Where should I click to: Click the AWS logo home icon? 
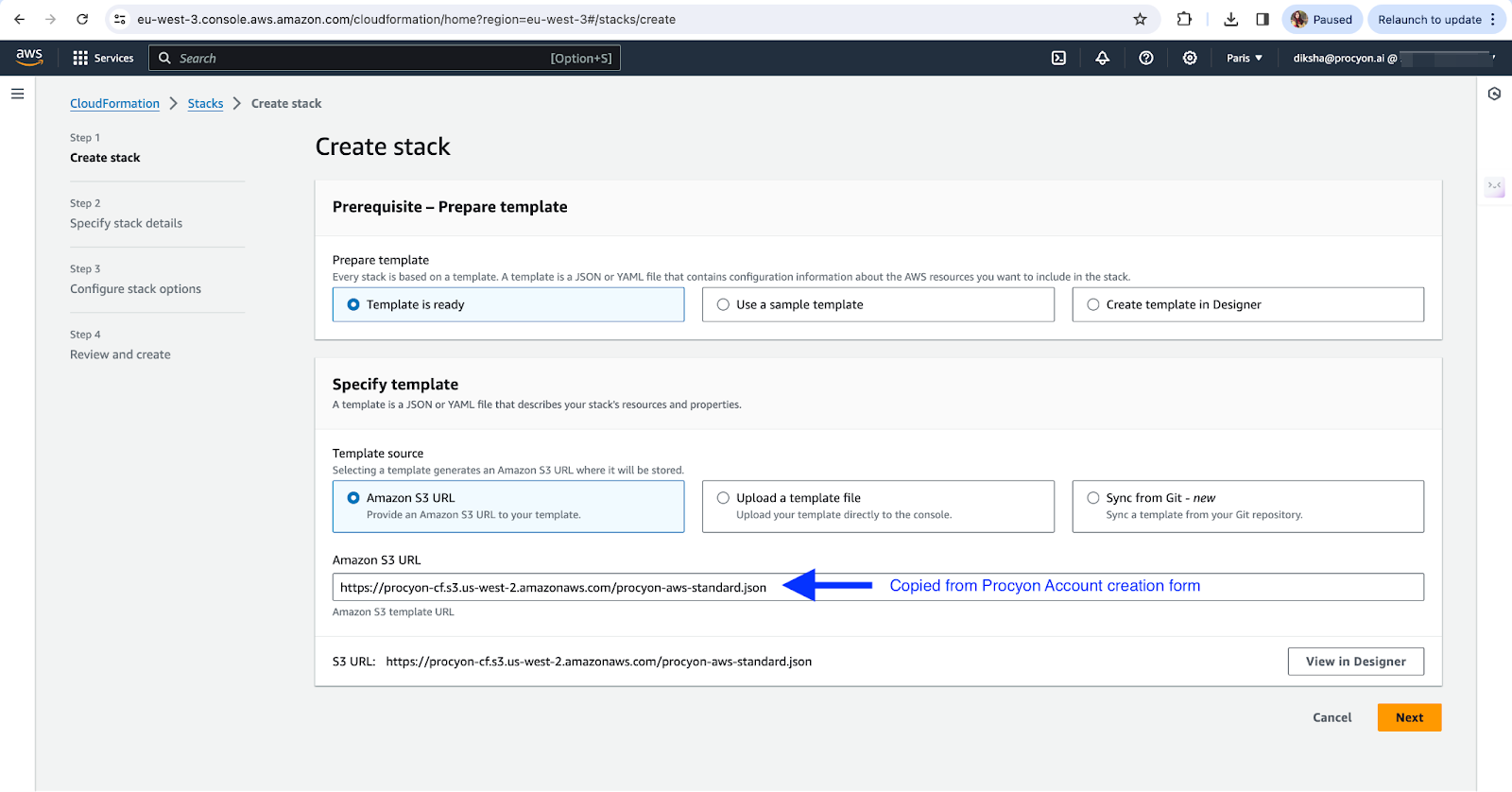coord(29,57)
